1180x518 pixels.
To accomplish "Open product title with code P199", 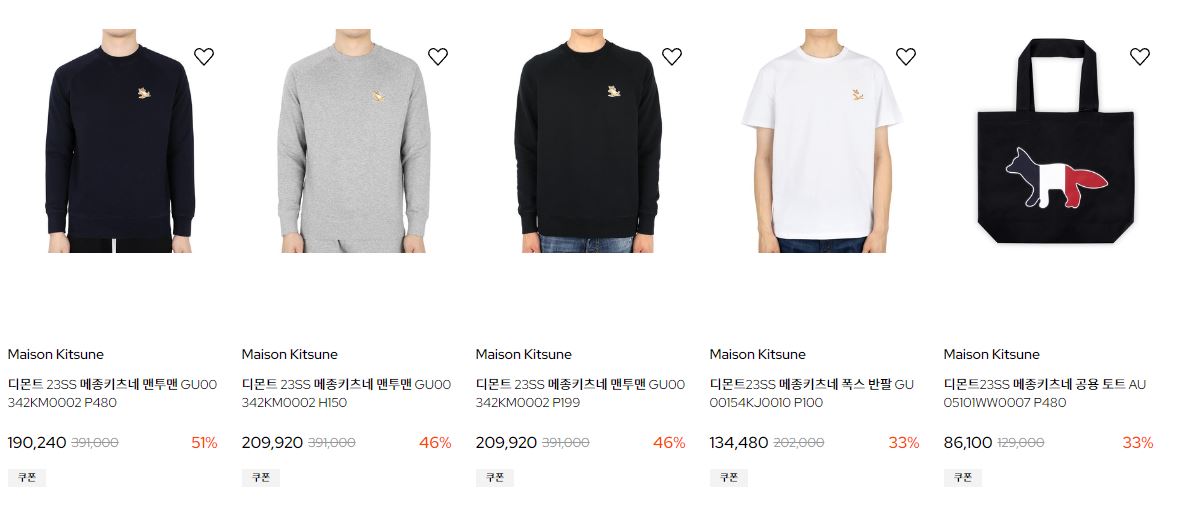I will click(580, 393).
